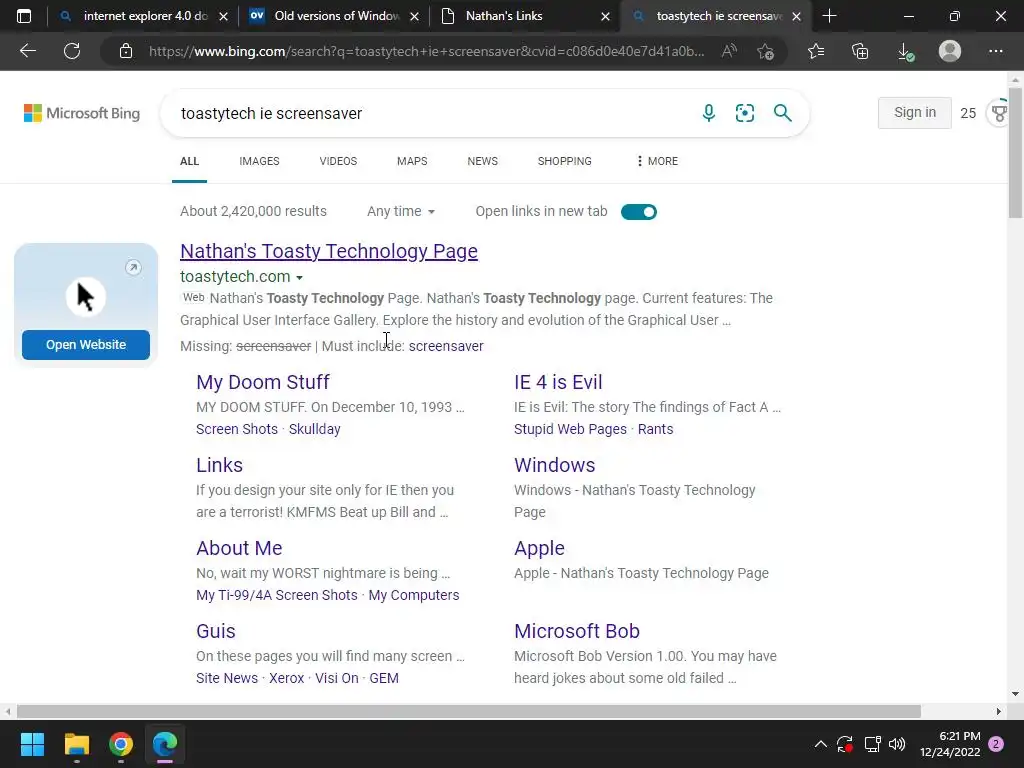Open the Favorites list icon
Viewport: 1024px width, 768px height.
[x=816, y=51]
